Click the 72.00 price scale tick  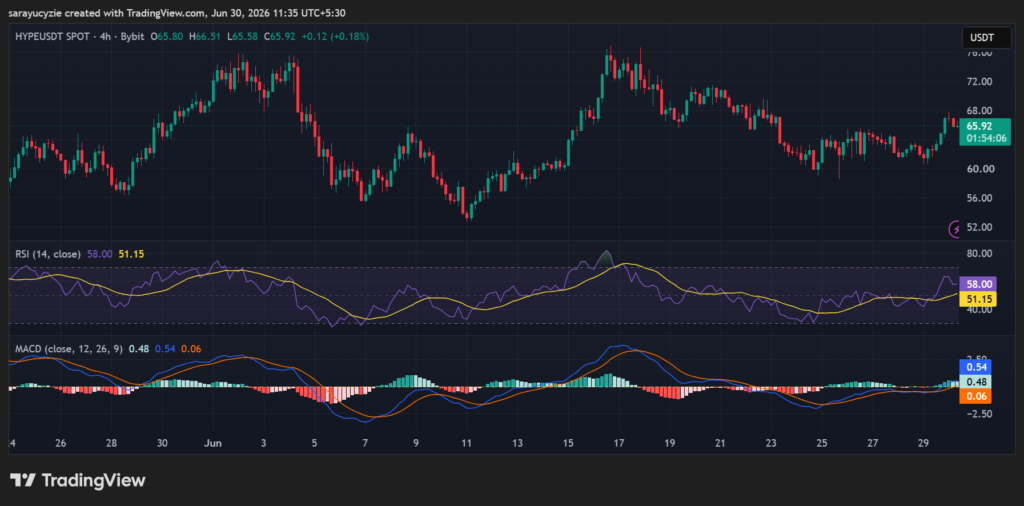pyautogui.click(x=981, y=82)
